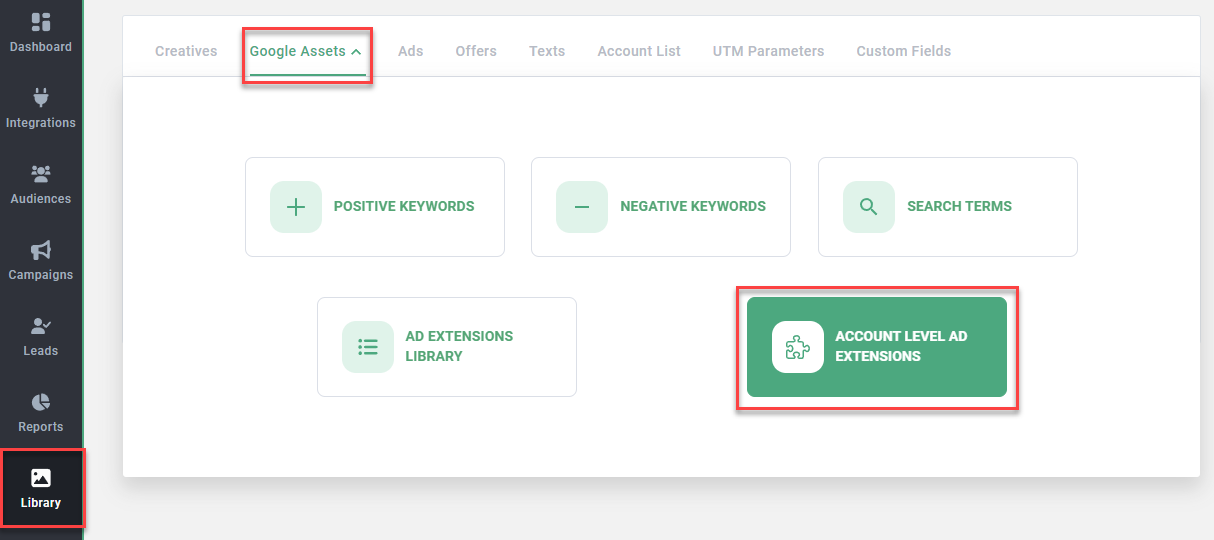This screenshot has width=1214, height=540.
Task: Open Campaigns via the megaphone icon
Action: coord(41,250)
